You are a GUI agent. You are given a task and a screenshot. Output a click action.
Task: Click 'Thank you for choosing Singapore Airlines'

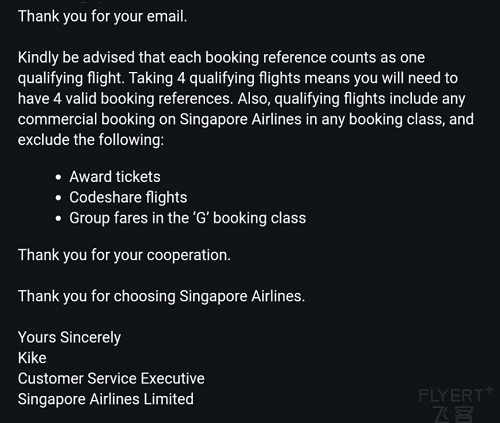(161, 296)
